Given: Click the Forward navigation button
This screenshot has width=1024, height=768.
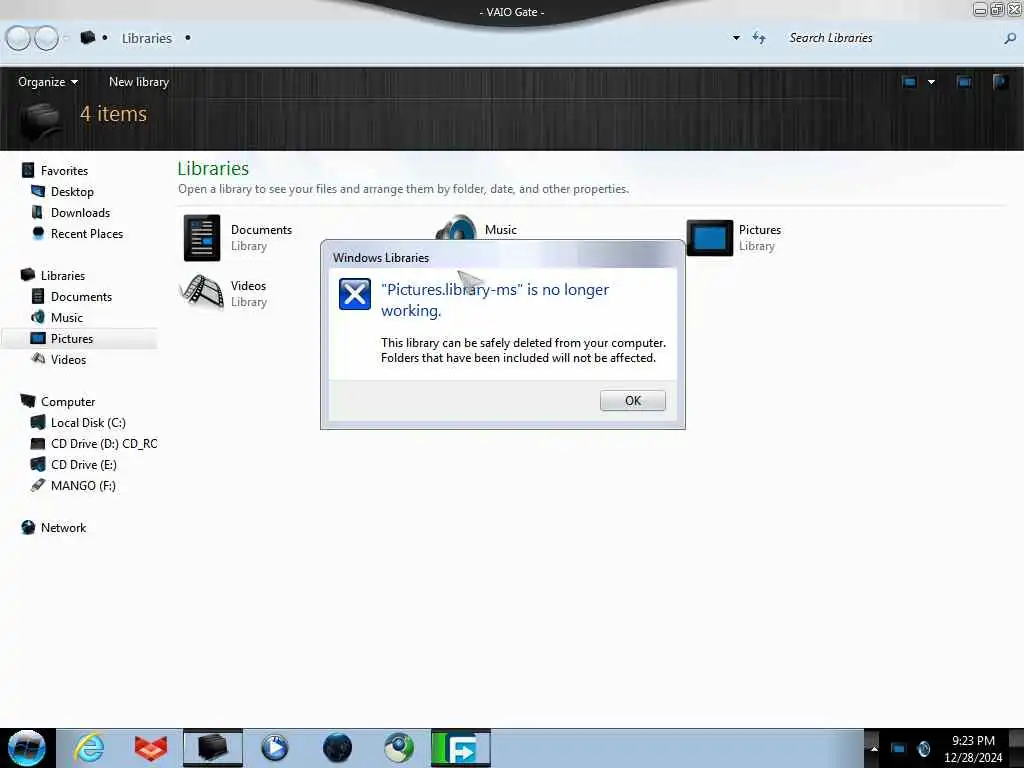Looking at the screenshot, I should click(x=46, y=39).
